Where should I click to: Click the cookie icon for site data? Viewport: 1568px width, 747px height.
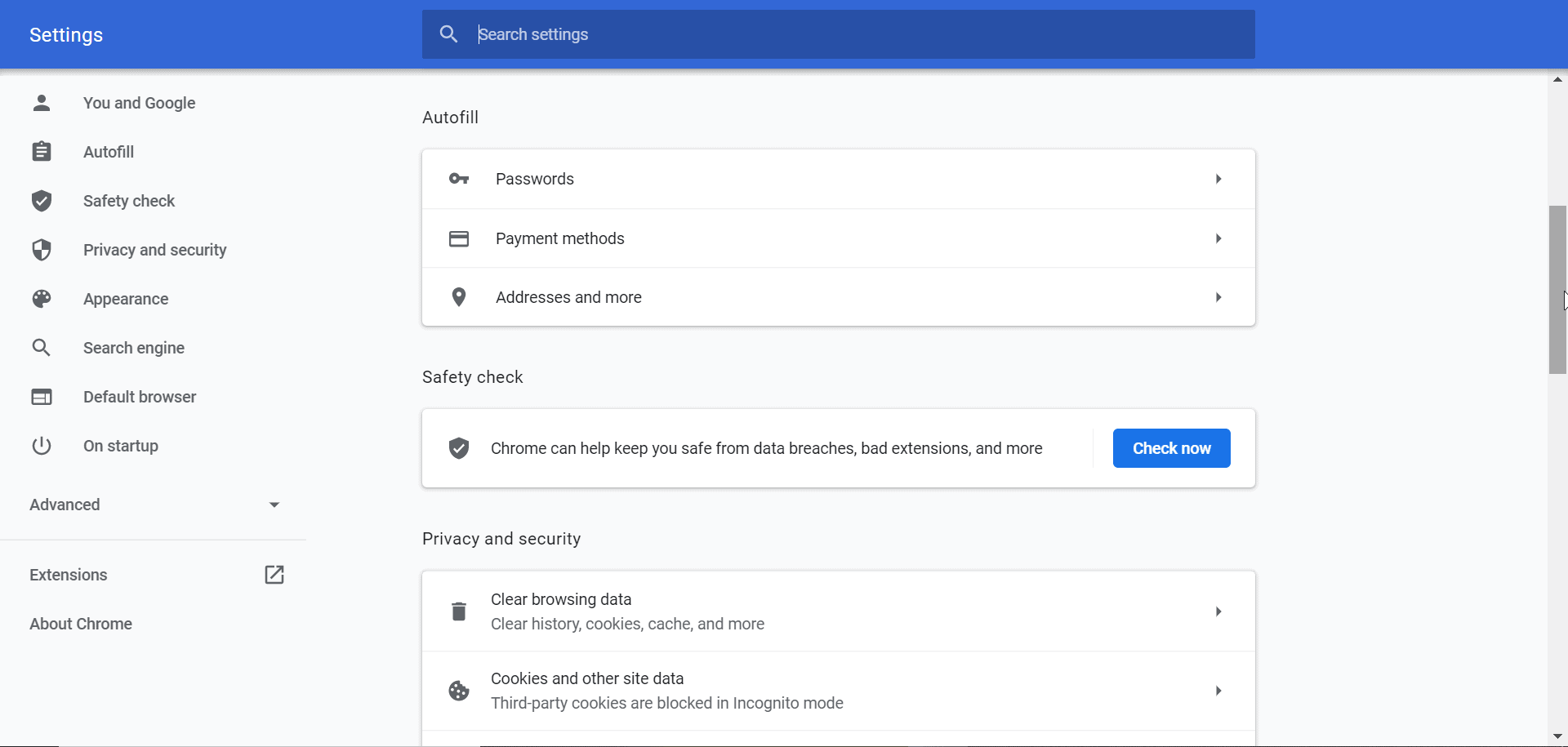coord(459,691)
